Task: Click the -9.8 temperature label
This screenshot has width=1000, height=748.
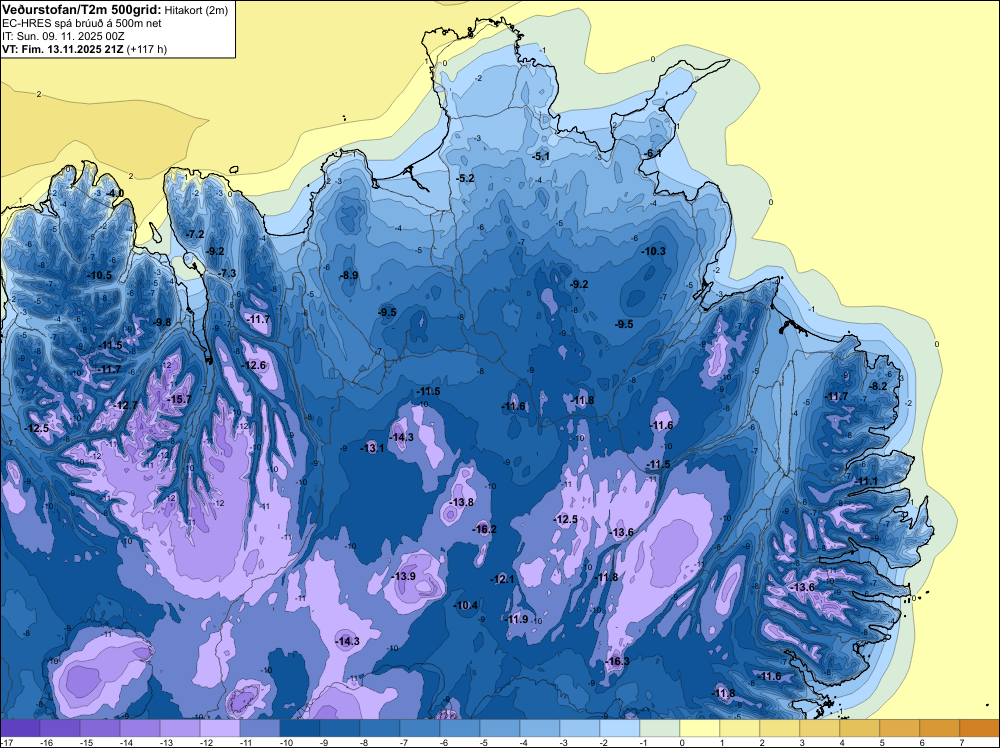Action: (162, 322)
